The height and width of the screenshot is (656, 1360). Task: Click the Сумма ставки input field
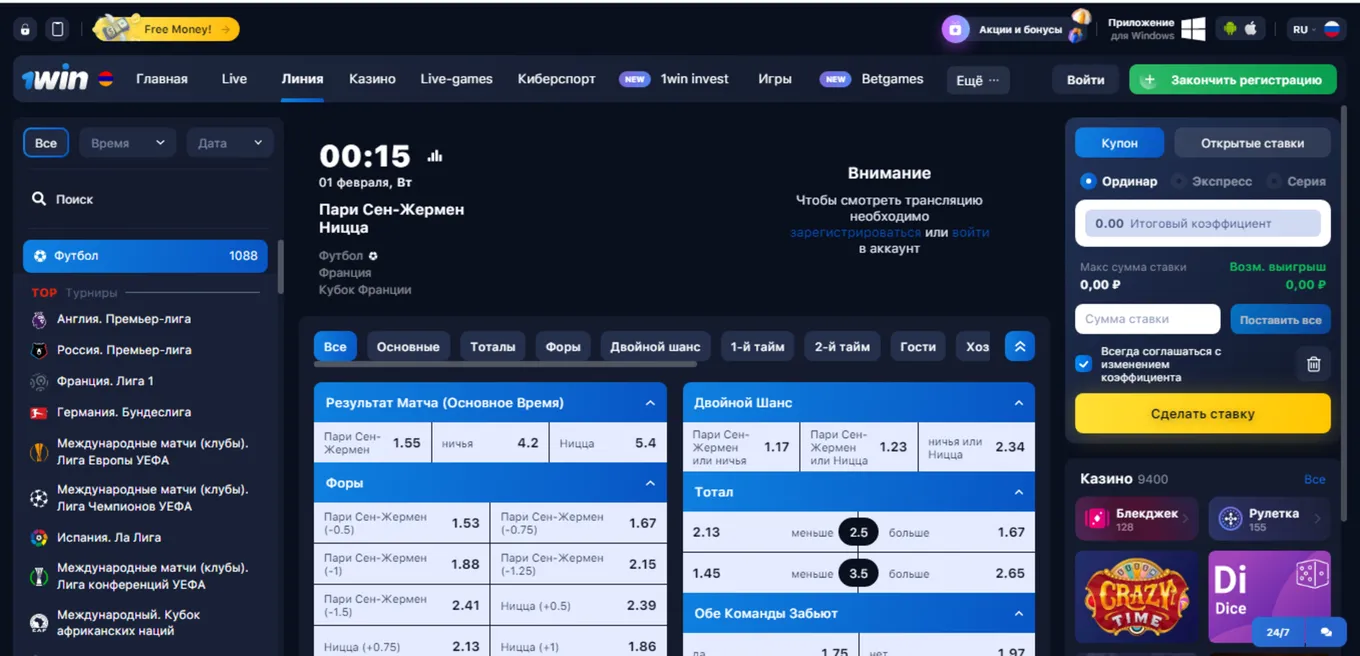tap(1148, 319)
